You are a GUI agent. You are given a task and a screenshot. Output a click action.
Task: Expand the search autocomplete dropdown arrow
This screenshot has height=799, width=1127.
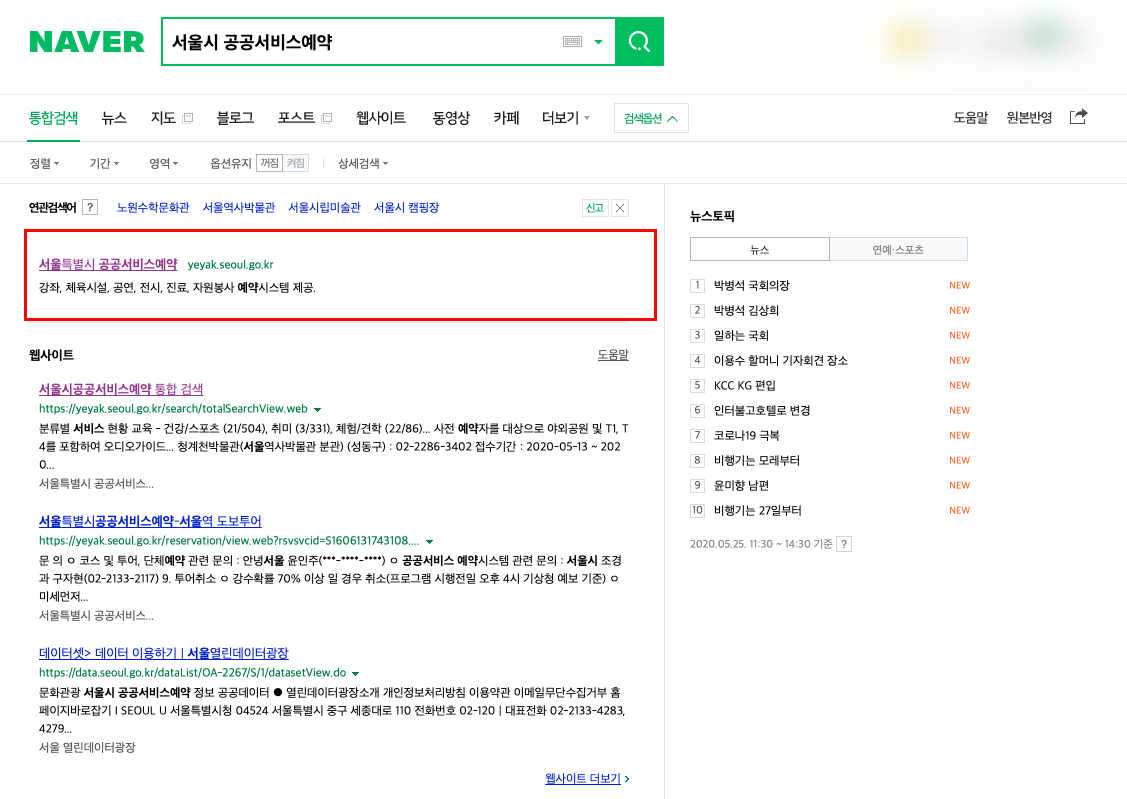[598, 42]
